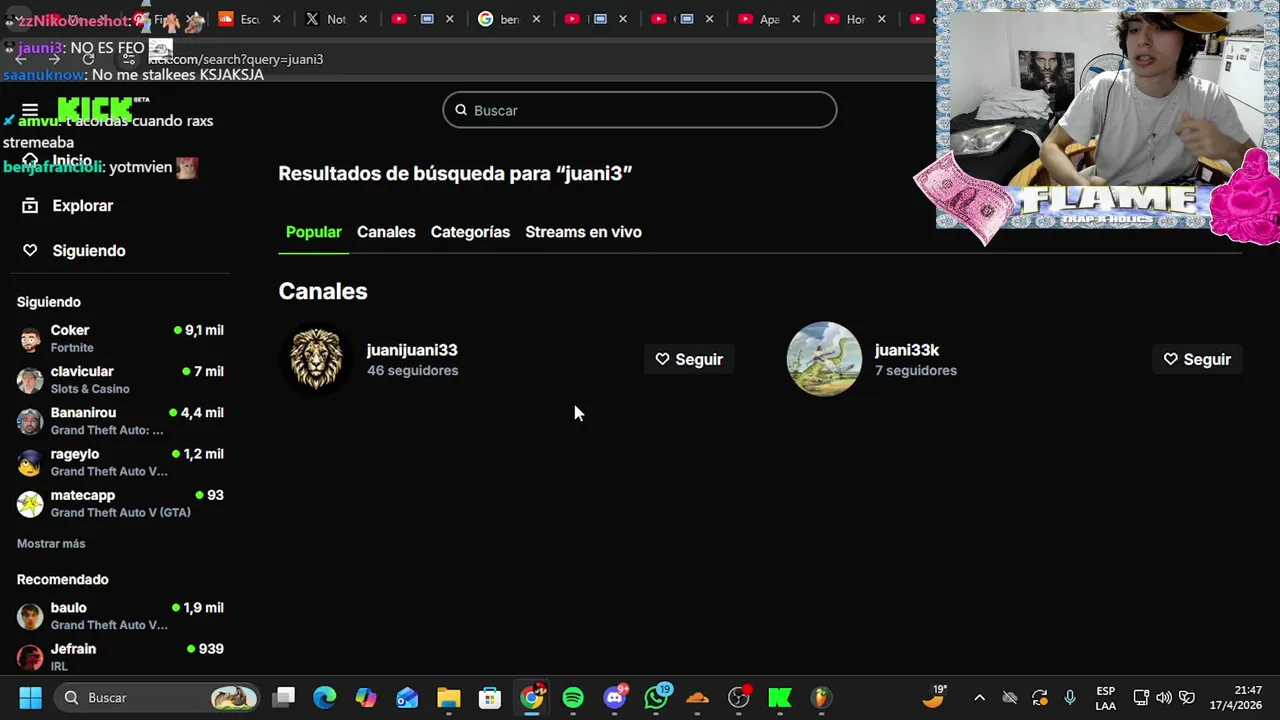Open Coker's Fortnite channel in the sidebar
Screen dimensions: 1280x720
(120, 338)
